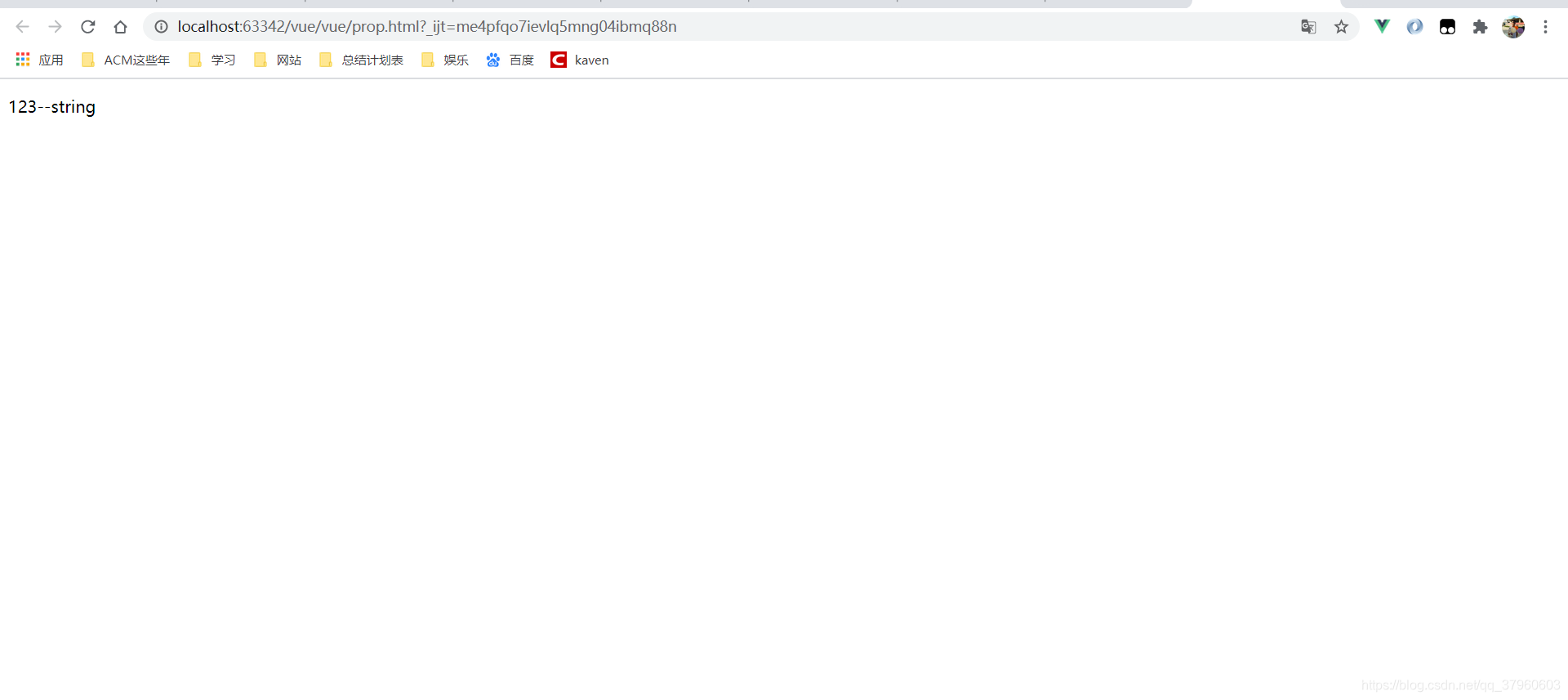This screenshot has height=700, width=1568.
Task: Click the browser forward arrow
Action: pos(55,27)
